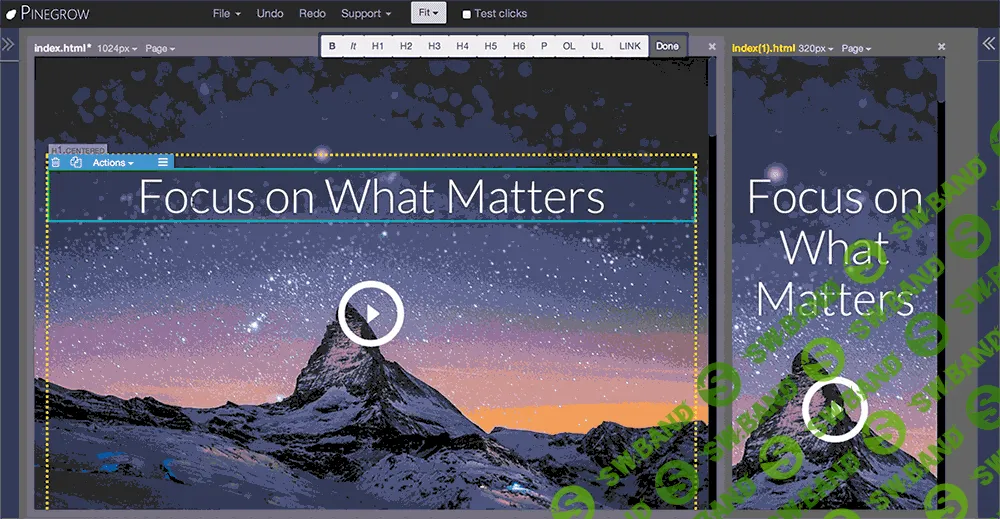Close the index.html page view
The height and width of the screenshot is (519, 1000).
click(x=712, y=47)
